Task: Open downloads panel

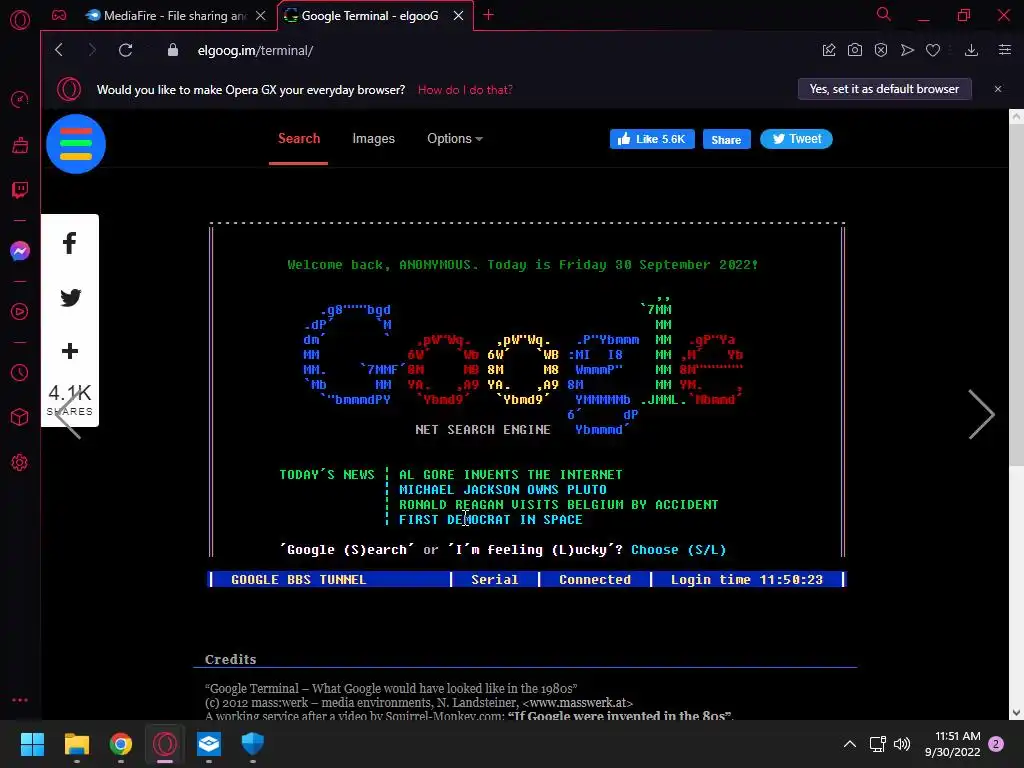Action: 971,50
